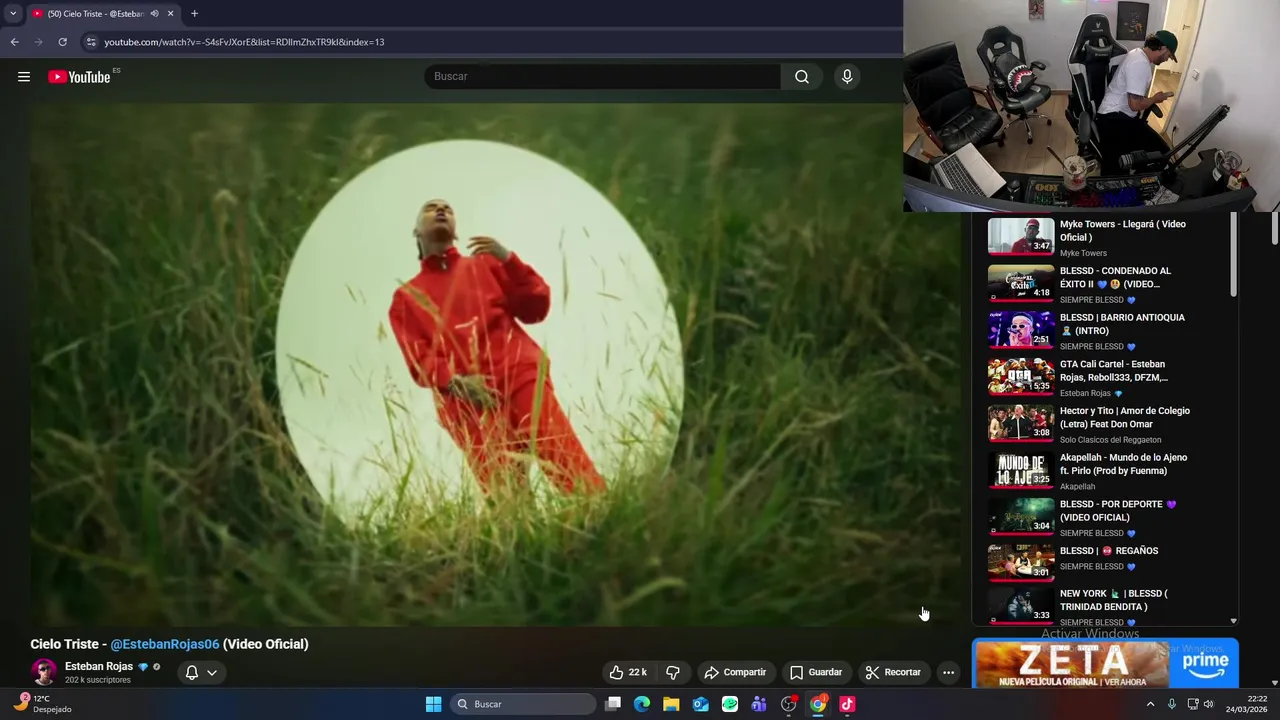
Task: Like the video with the thumbs-up button
Action: point(628,672)
